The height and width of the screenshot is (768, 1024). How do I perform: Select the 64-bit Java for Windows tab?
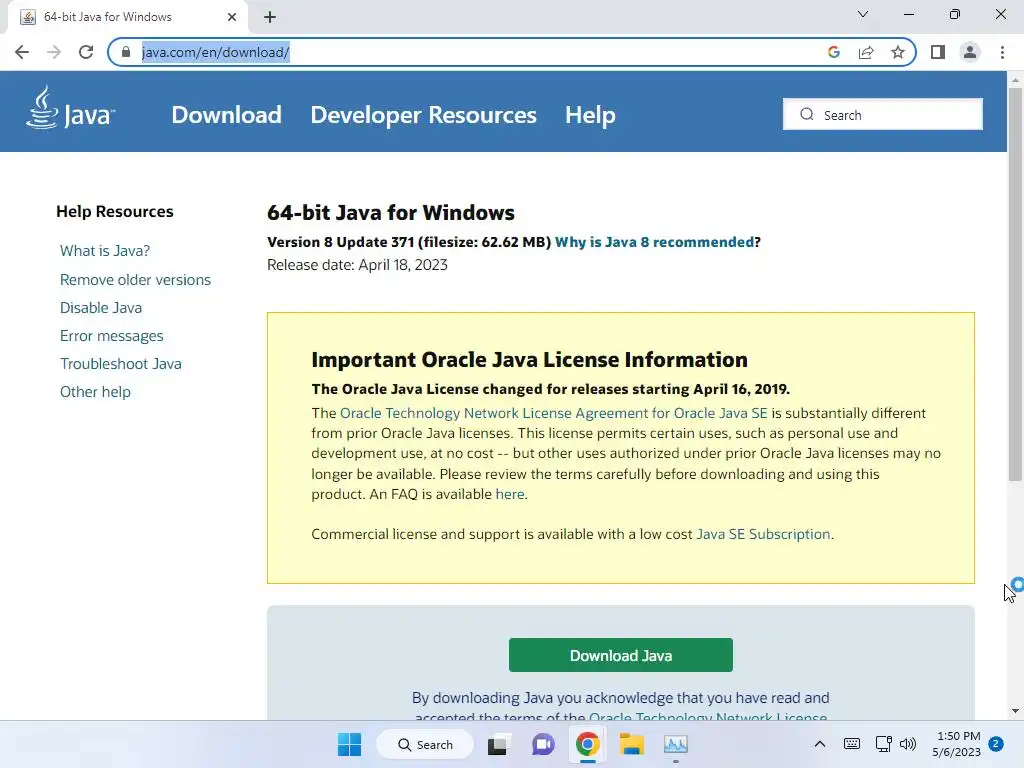[127, 17]
